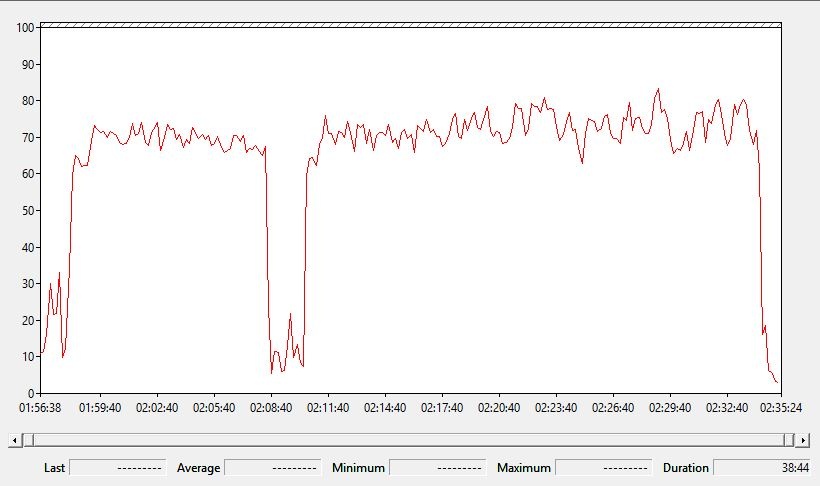This screenshot has height=486, width=820.
Task: Click the Duration field showing 38:44
Action: [x=762, y=468]
